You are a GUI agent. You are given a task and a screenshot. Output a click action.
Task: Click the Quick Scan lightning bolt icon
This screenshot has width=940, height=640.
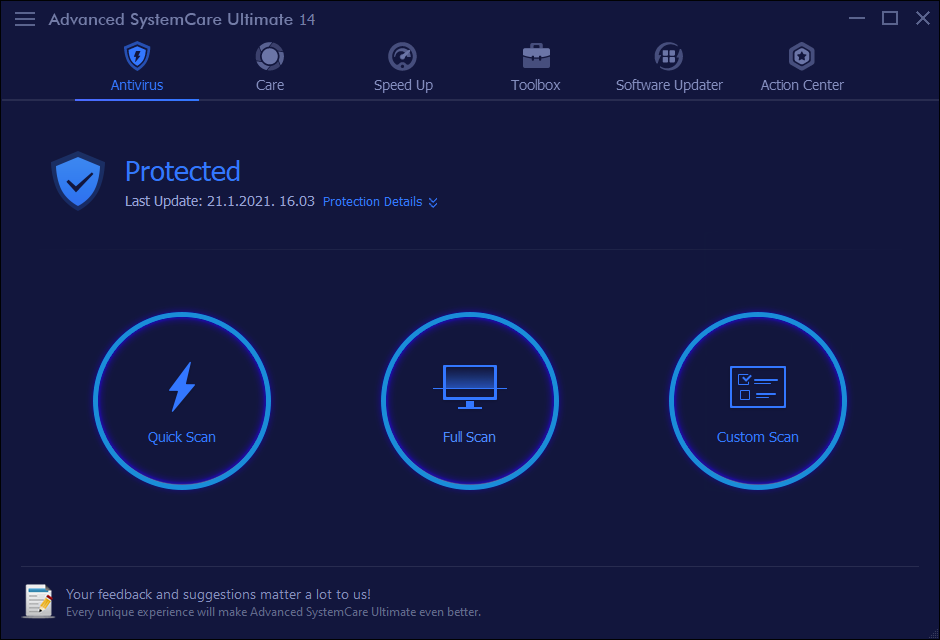click(182, 387)
